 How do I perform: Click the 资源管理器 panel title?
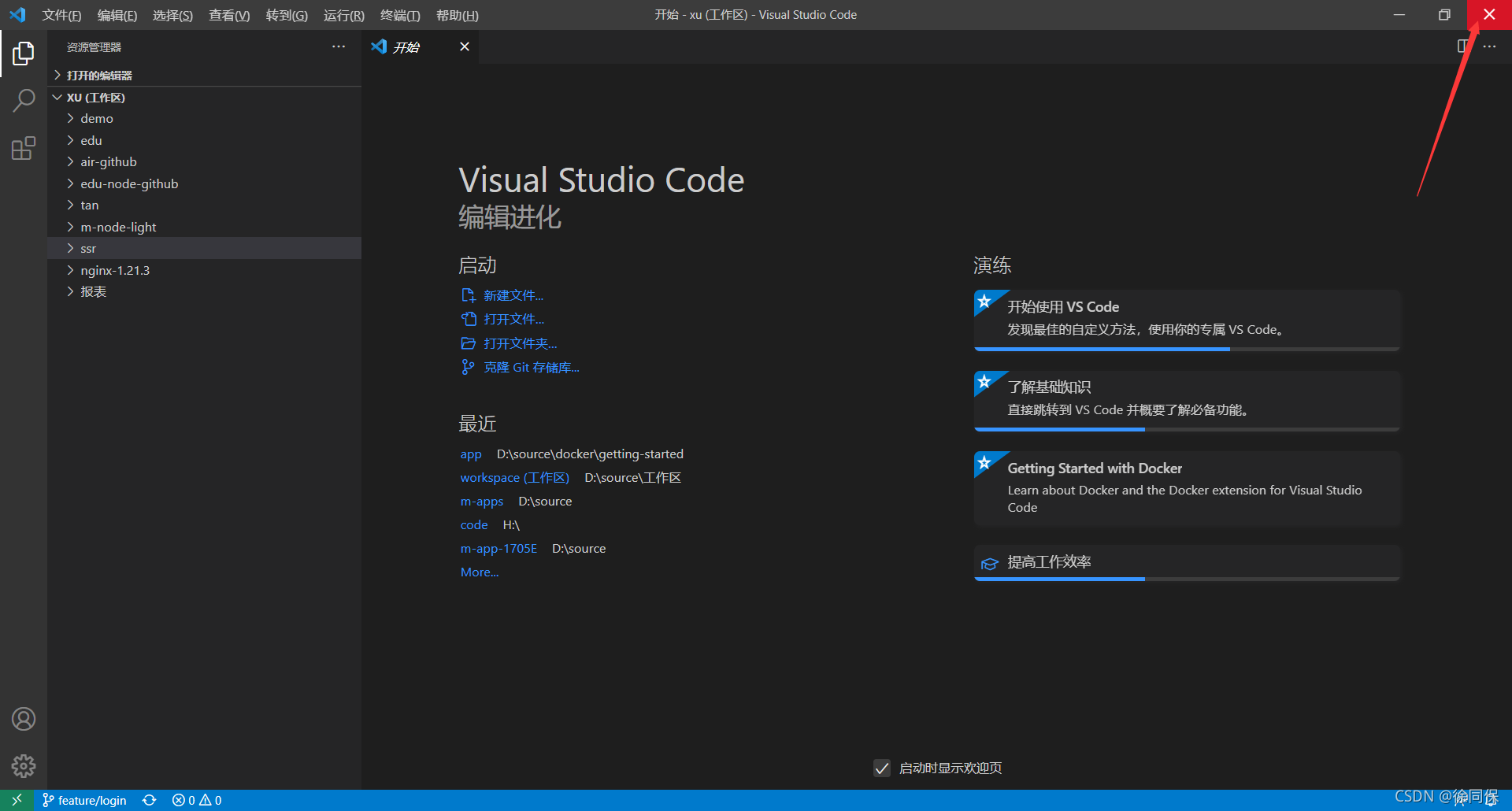pyautogui.click(x=94, y=47)
